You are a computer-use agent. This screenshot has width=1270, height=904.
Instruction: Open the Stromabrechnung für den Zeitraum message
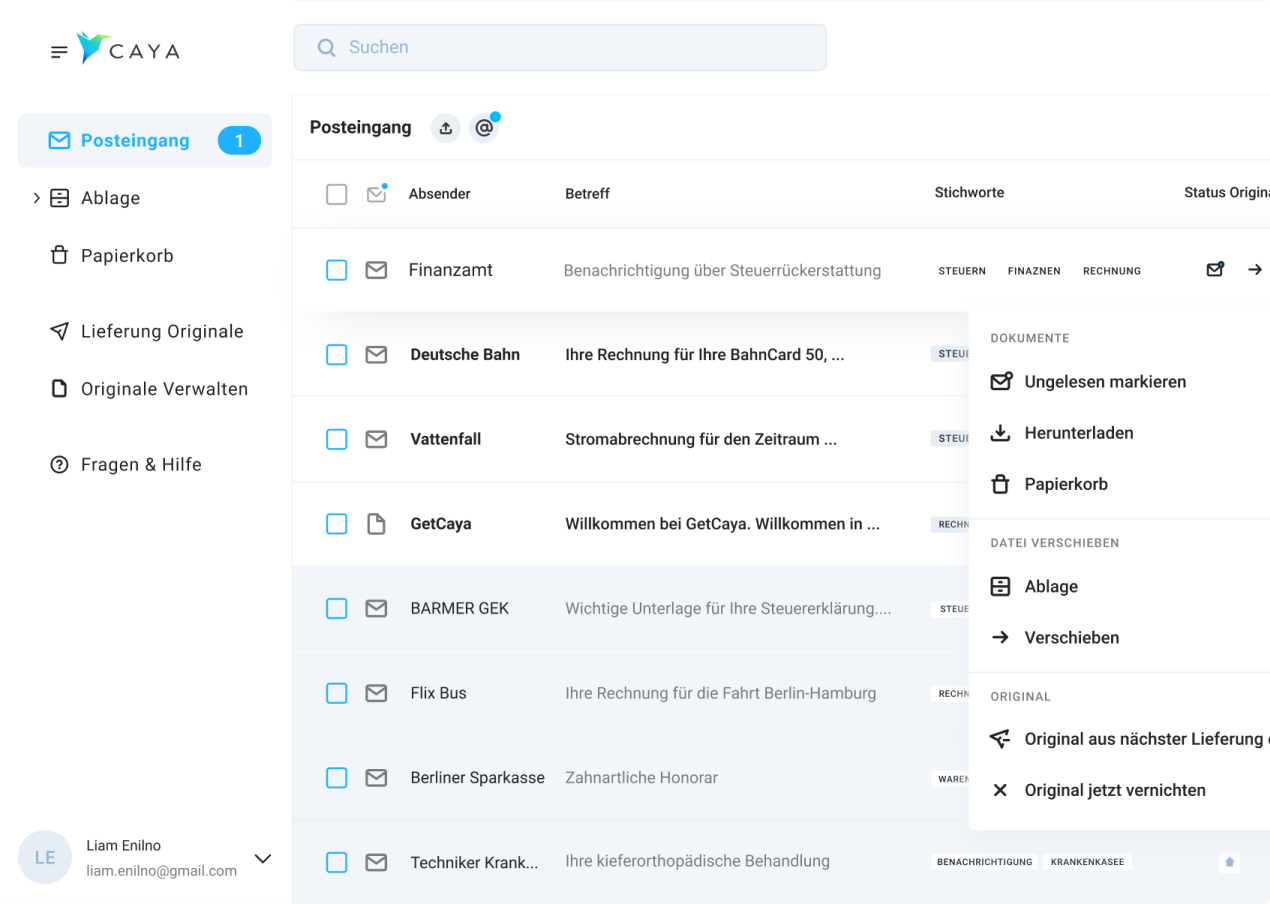[x=701, y=439]
